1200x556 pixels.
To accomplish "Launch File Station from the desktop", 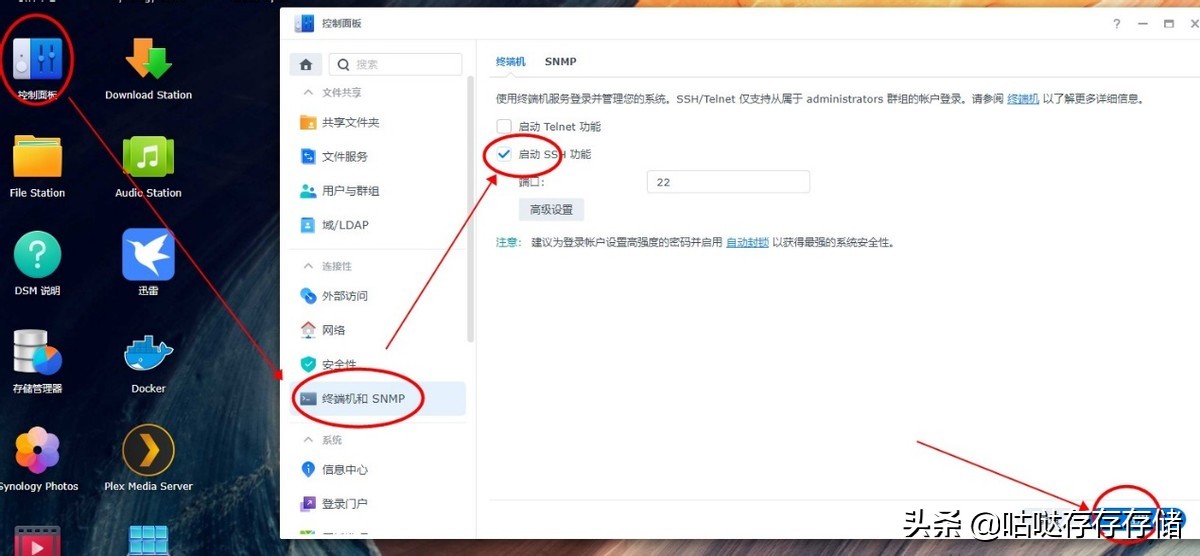I will coord(38,157).
